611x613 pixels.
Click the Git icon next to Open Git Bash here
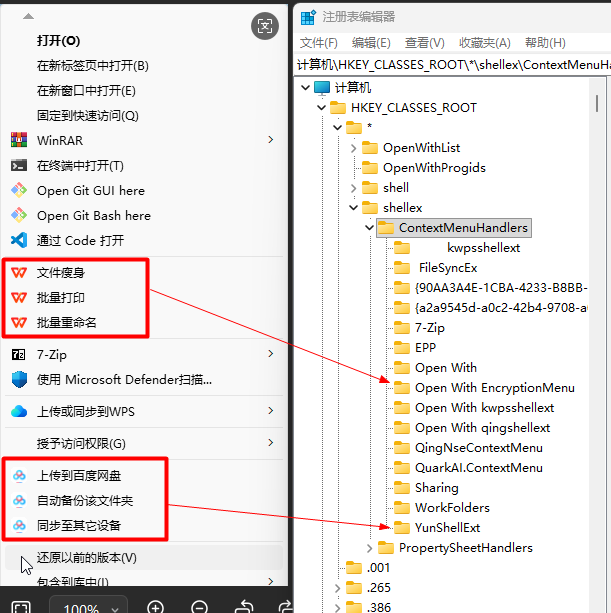19,215
